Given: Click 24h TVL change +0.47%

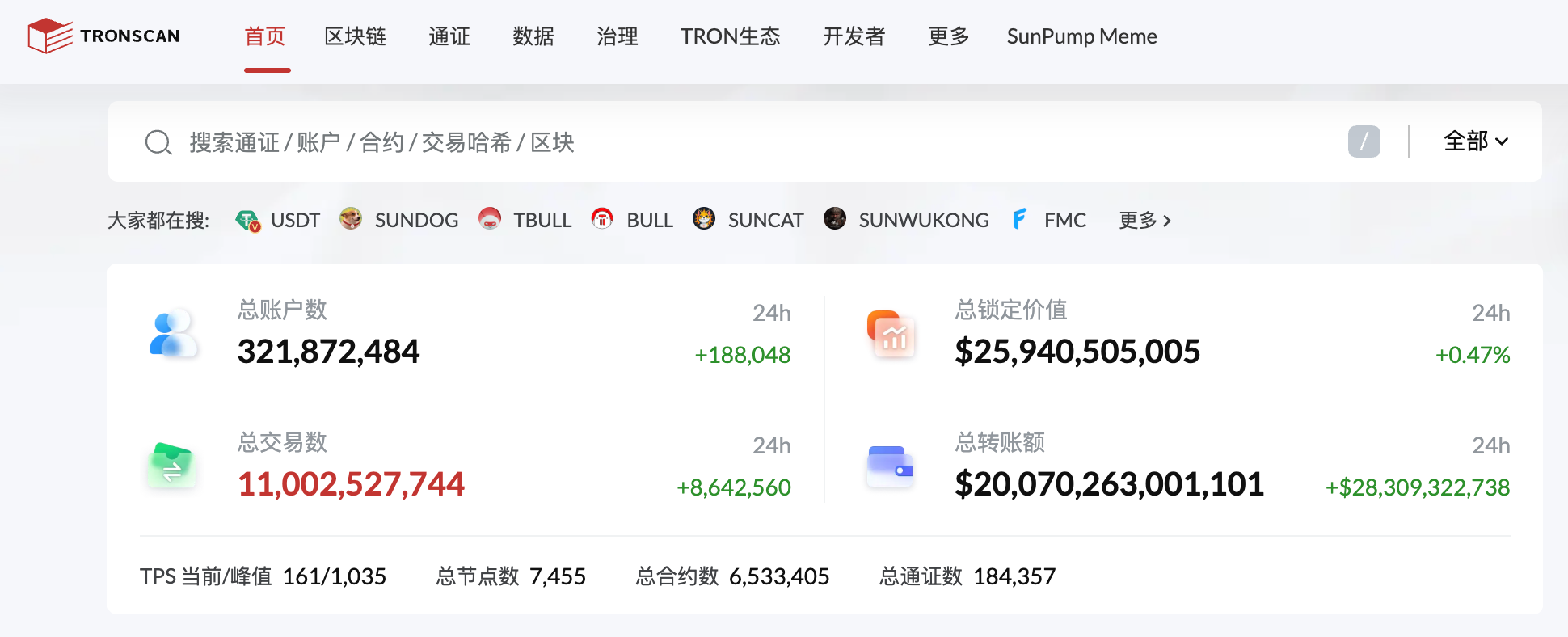Looking at the screenshot, I should (1473, 355).
